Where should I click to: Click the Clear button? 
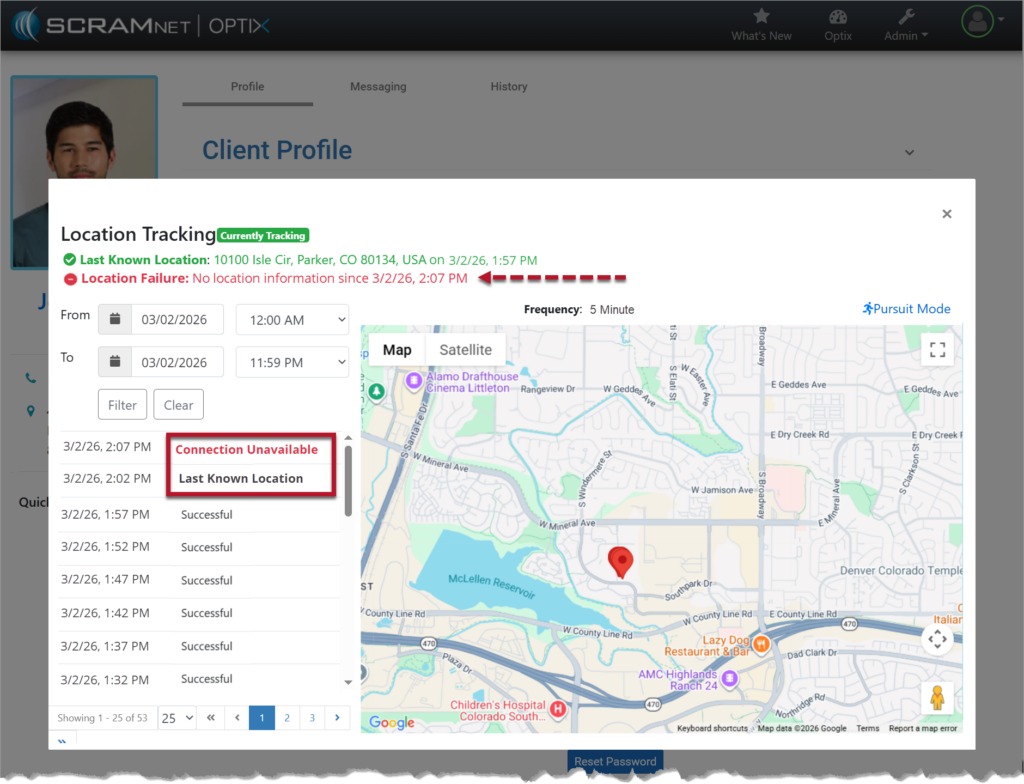pos(178,405)
